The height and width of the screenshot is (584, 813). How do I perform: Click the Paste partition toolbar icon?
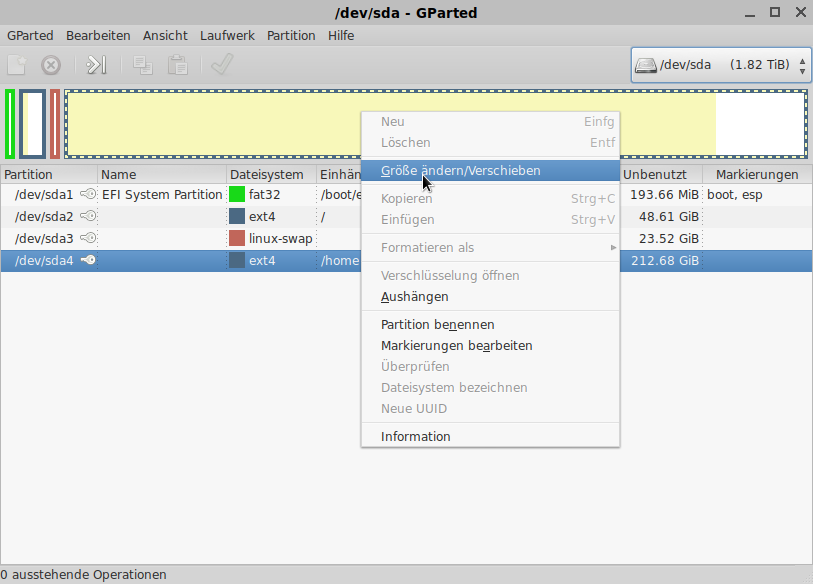(177, 65)
